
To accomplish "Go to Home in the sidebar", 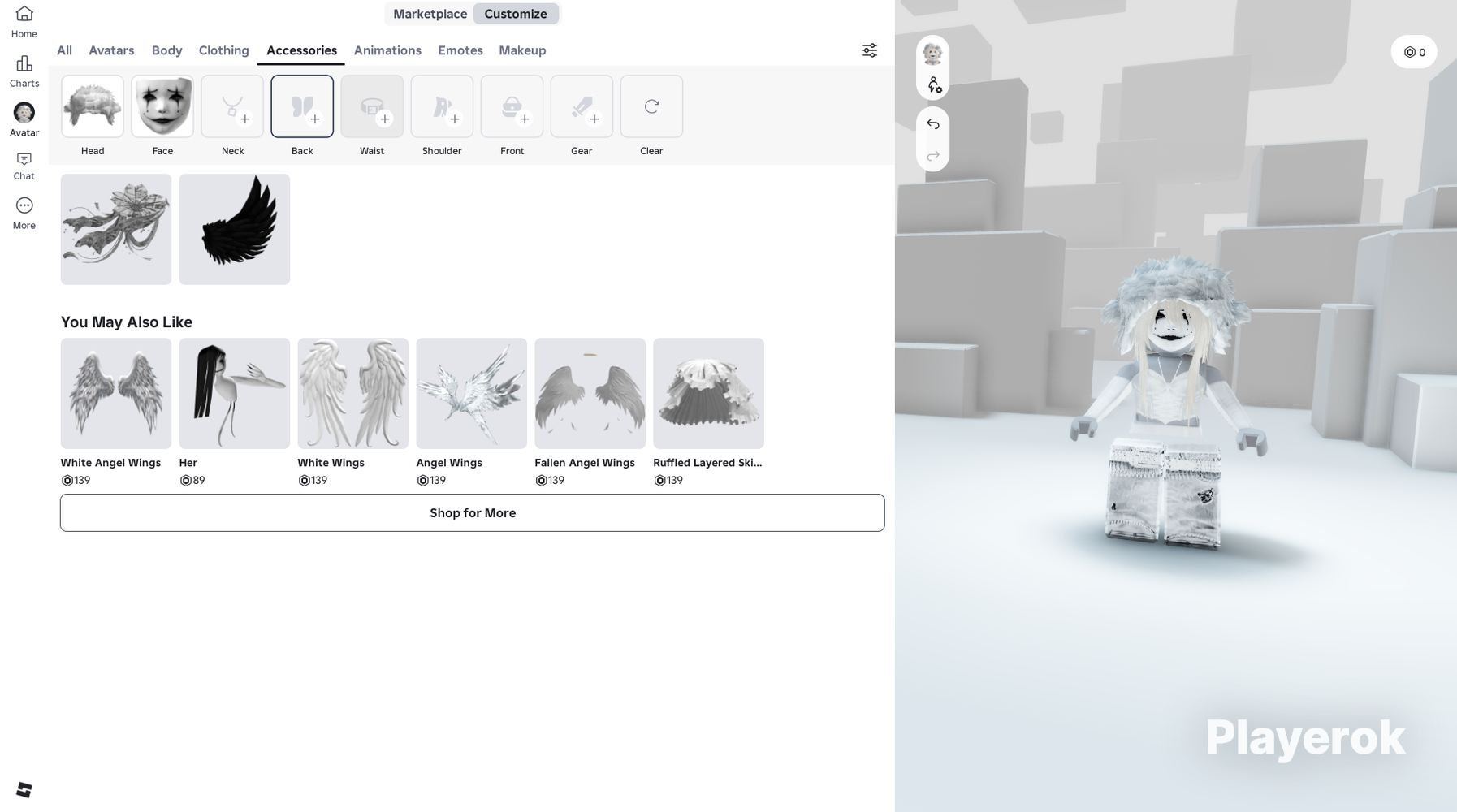I will pyautogui.click(x=24, y=22).
